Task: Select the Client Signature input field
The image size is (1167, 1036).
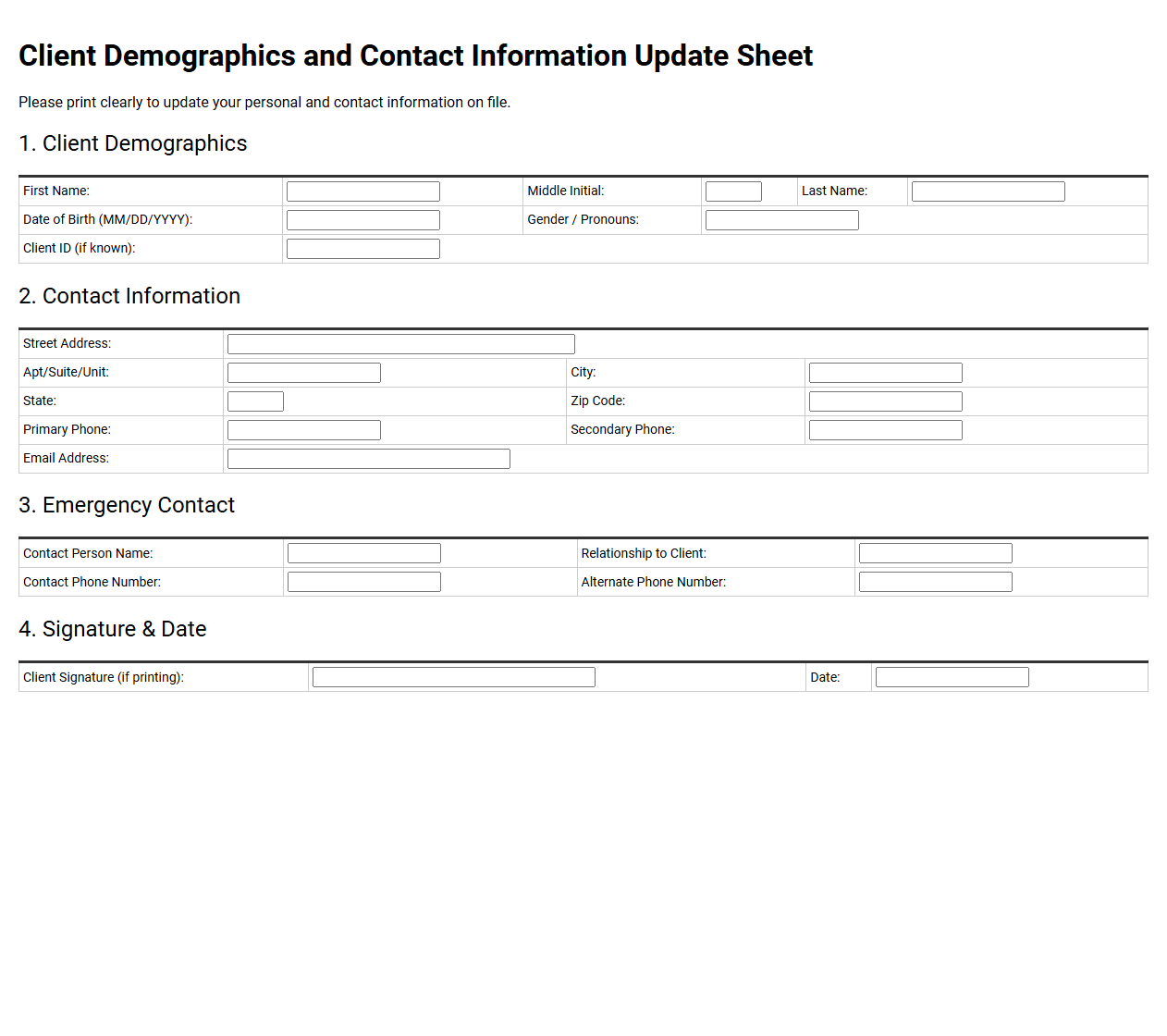Action: tap(454, 677)
